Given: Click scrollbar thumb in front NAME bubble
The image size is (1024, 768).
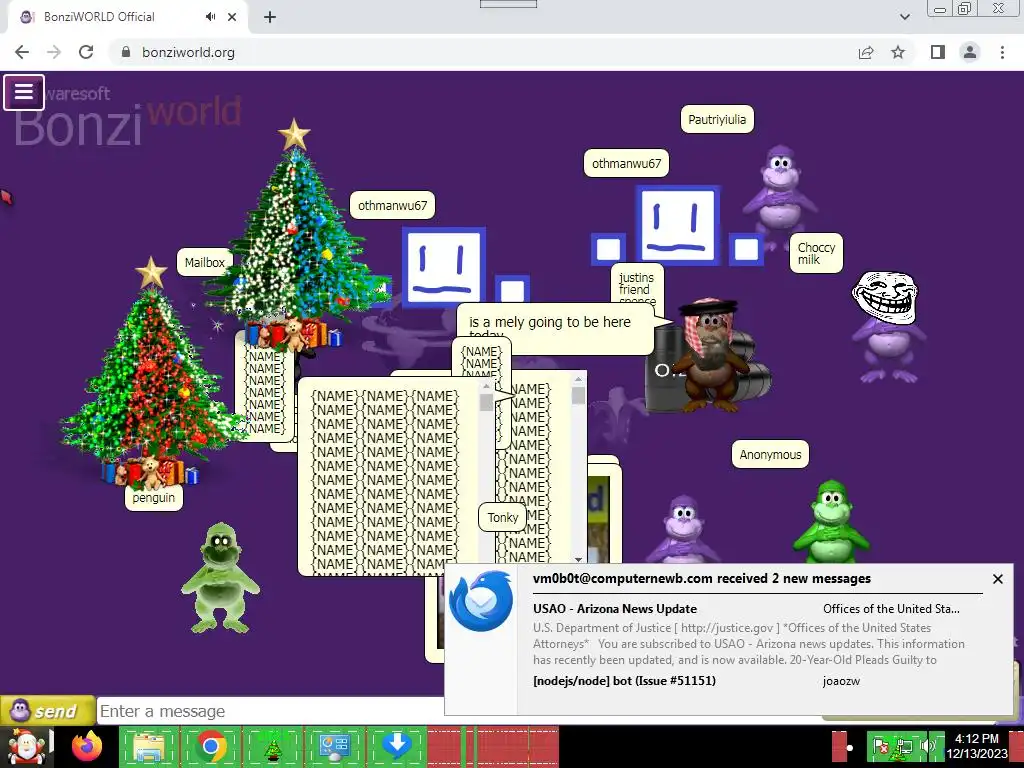Looking at the screenshot, I should tap(485, 402).
